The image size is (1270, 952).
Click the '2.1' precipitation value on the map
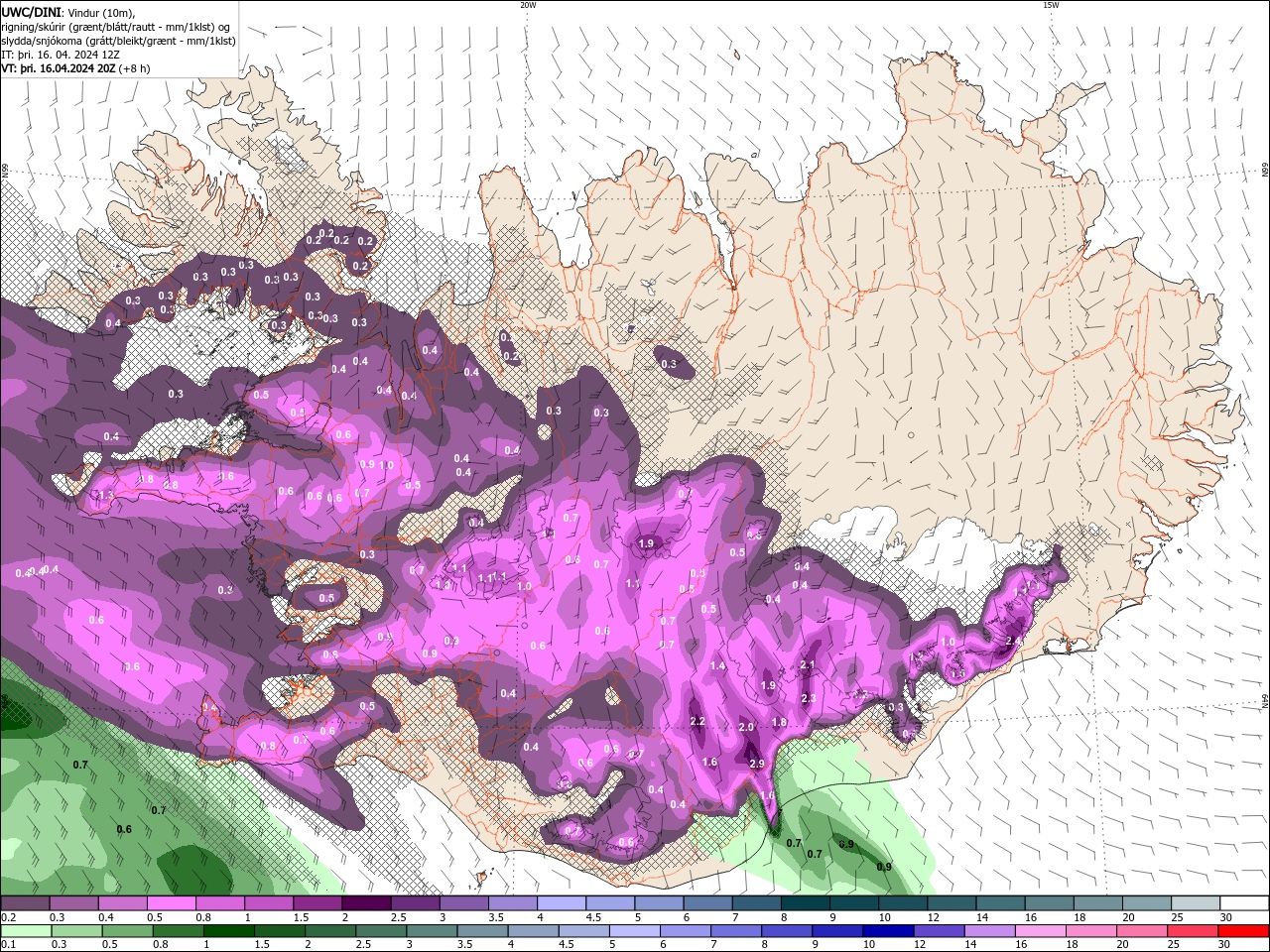pyautogui.click(x=807, y=665)
